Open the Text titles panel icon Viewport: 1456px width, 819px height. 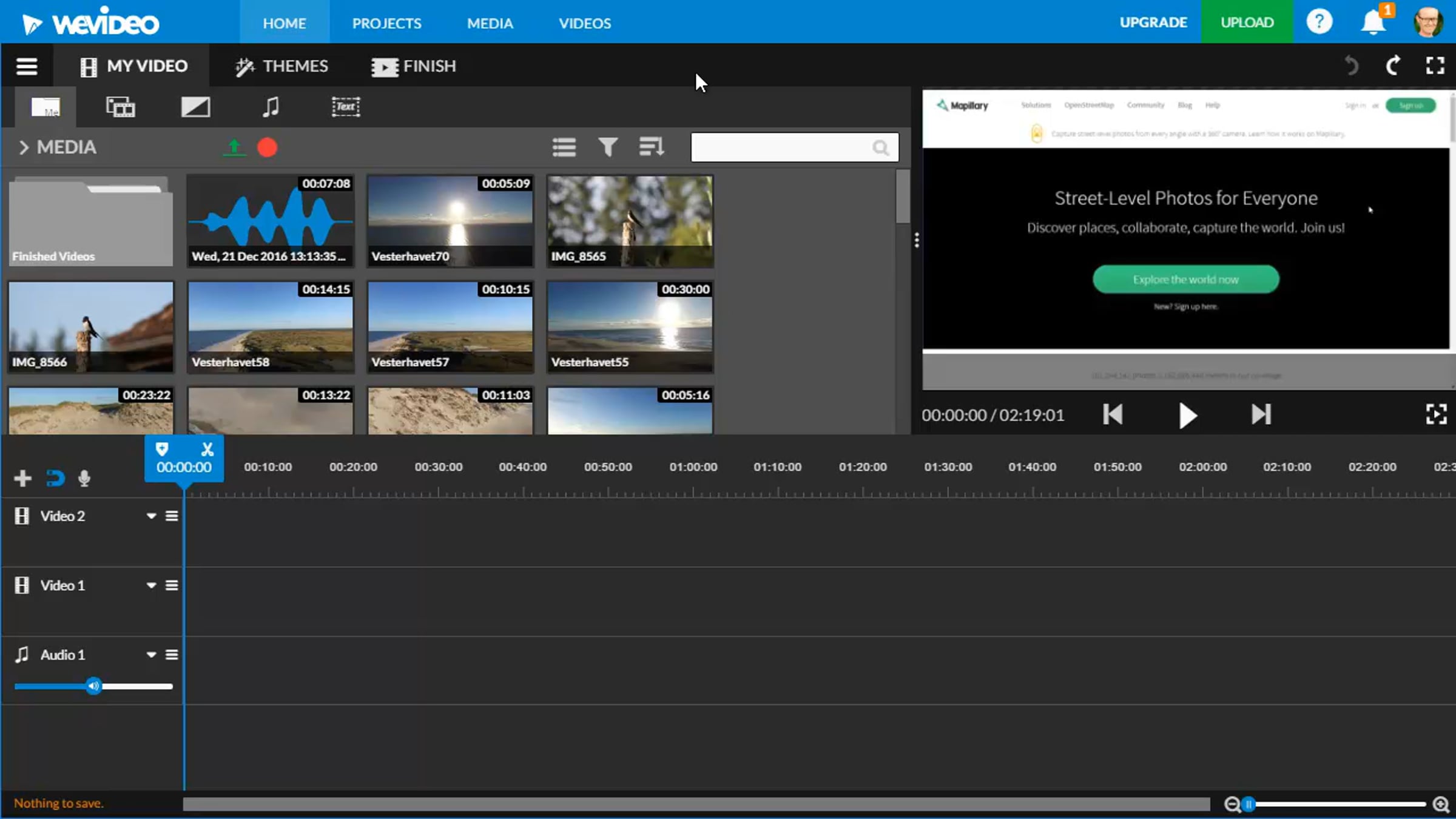345,107
